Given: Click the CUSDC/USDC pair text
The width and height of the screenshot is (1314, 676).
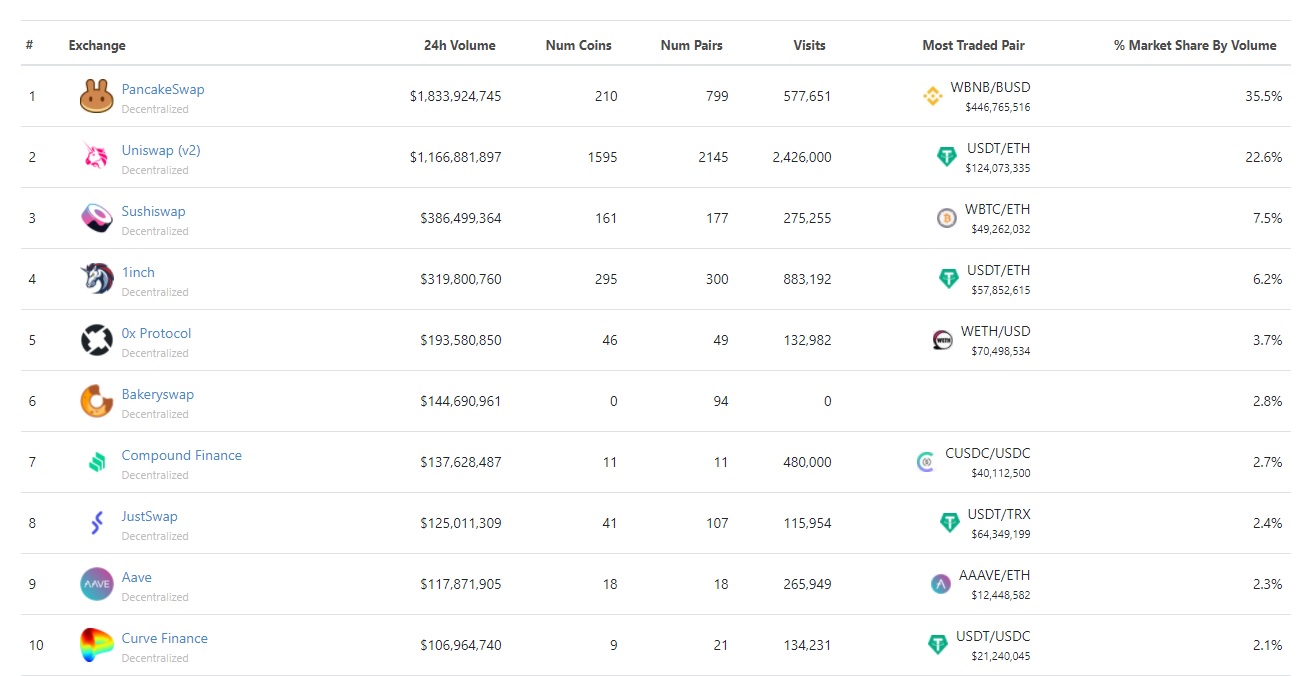Looking at the screenshot, I should 988,453.
